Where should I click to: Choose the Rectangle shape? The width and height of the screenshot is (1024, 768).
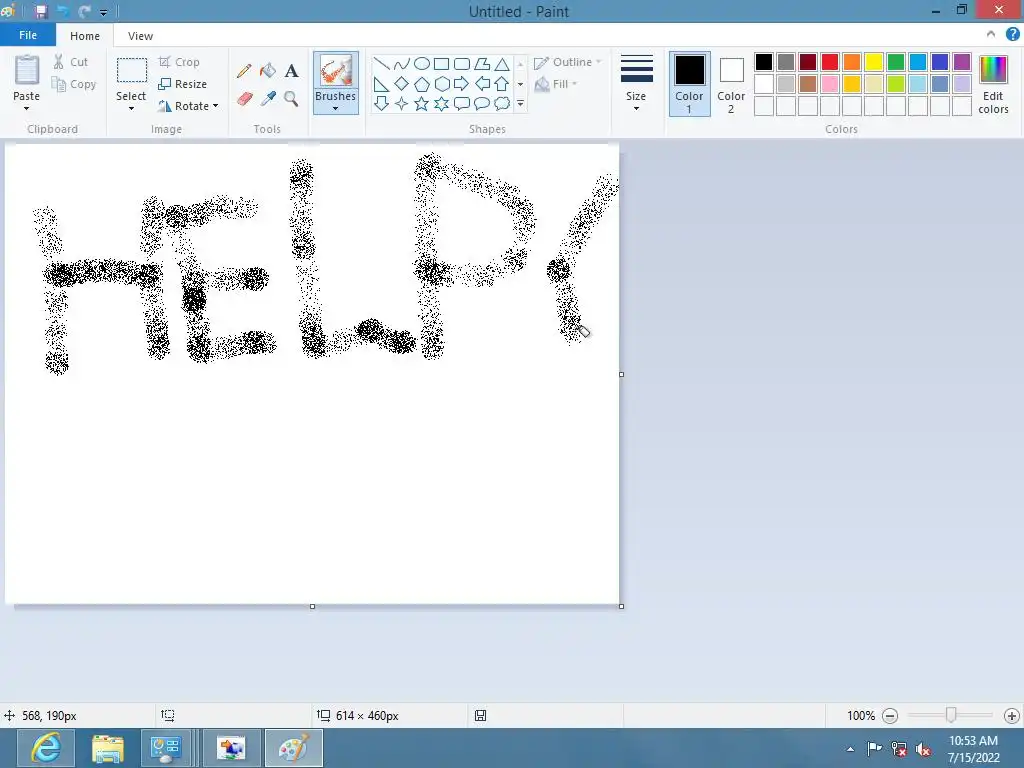pyautogui.click(x=441, y=63)
